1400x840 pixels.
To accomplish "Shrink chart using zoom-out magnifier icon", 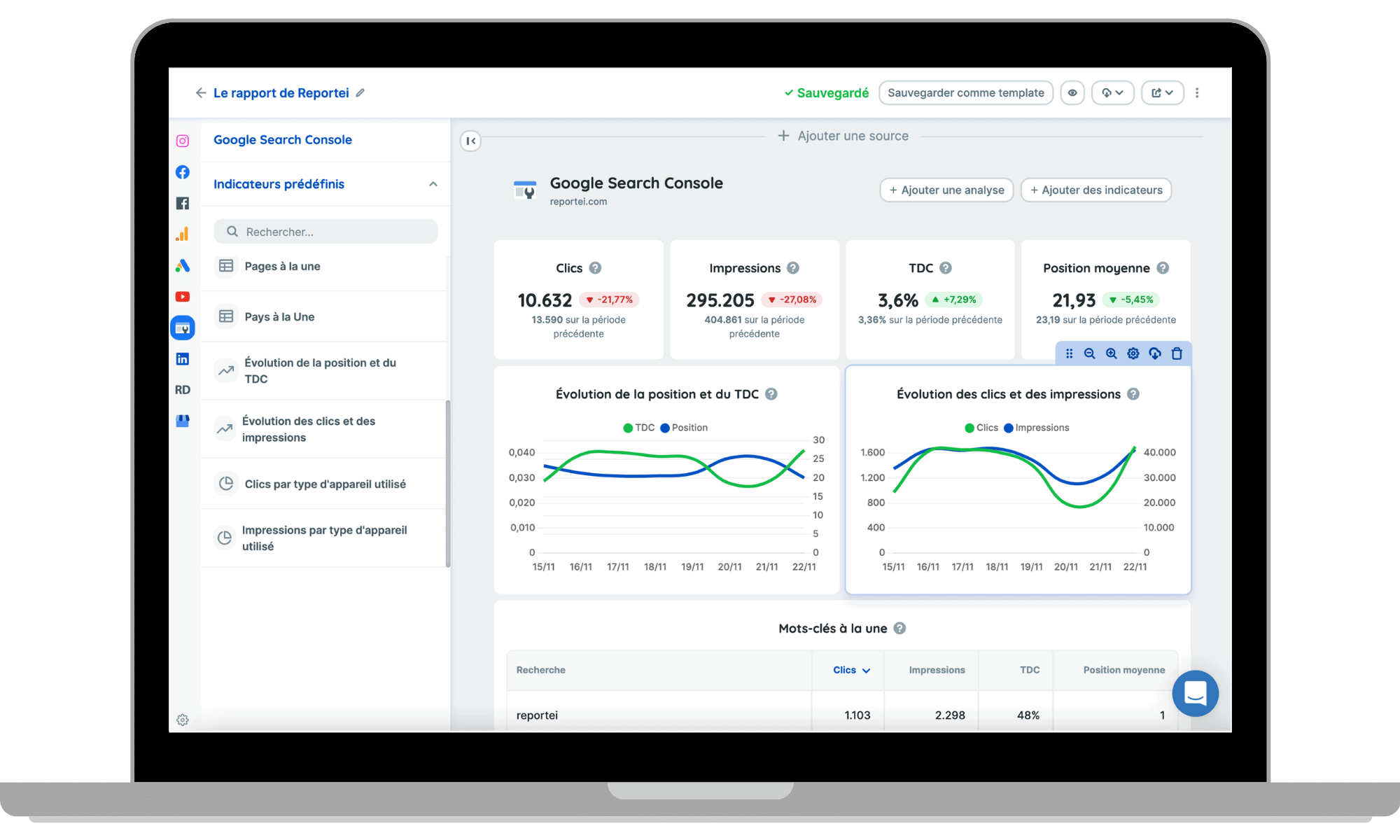I will 1089,353.
